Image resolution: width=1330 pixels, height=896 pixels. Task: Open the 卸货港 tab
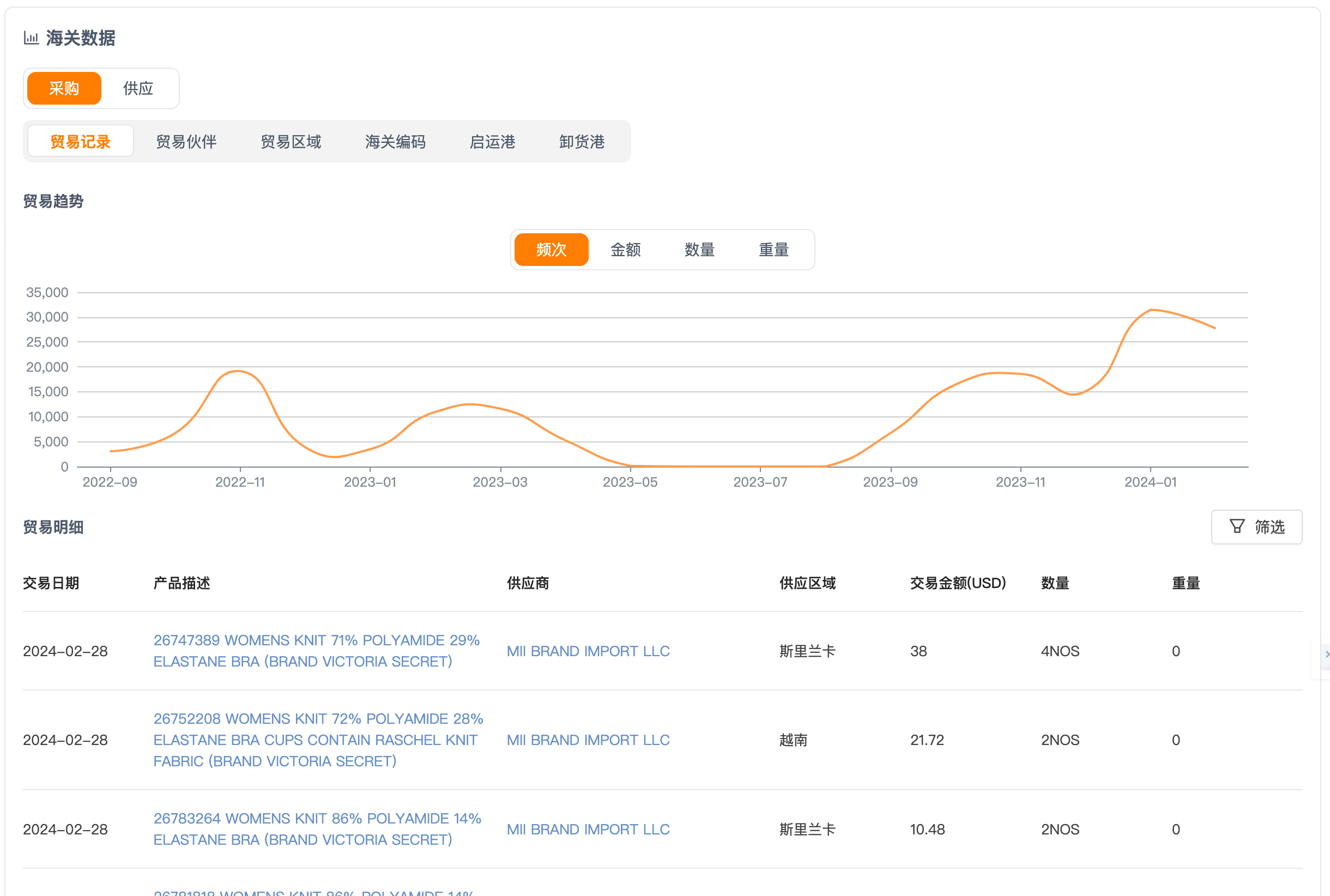coord(582,142)
